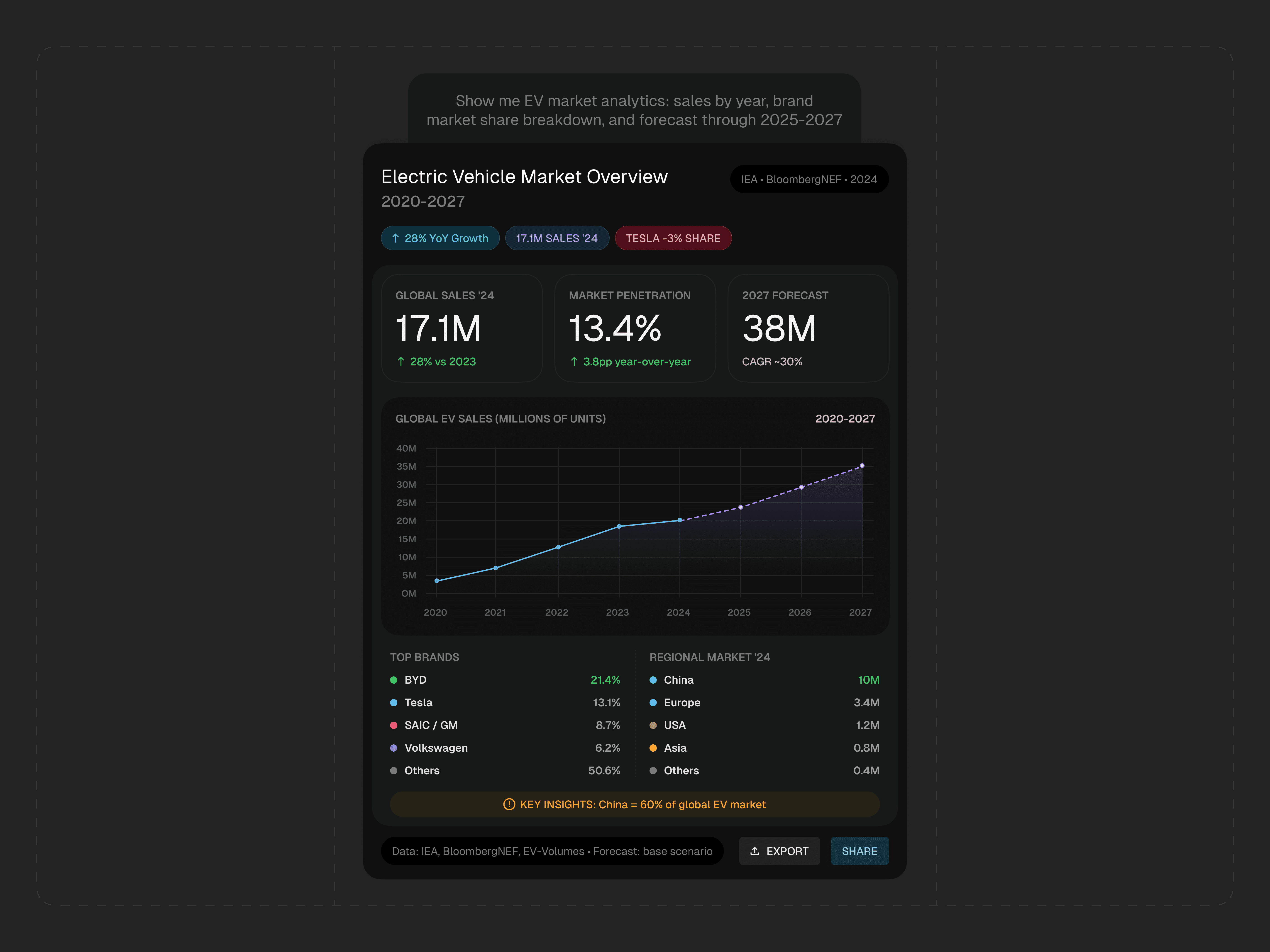Click the Export upload icon
Viewport: 1270px width, 952px height.
click(755, 851)
